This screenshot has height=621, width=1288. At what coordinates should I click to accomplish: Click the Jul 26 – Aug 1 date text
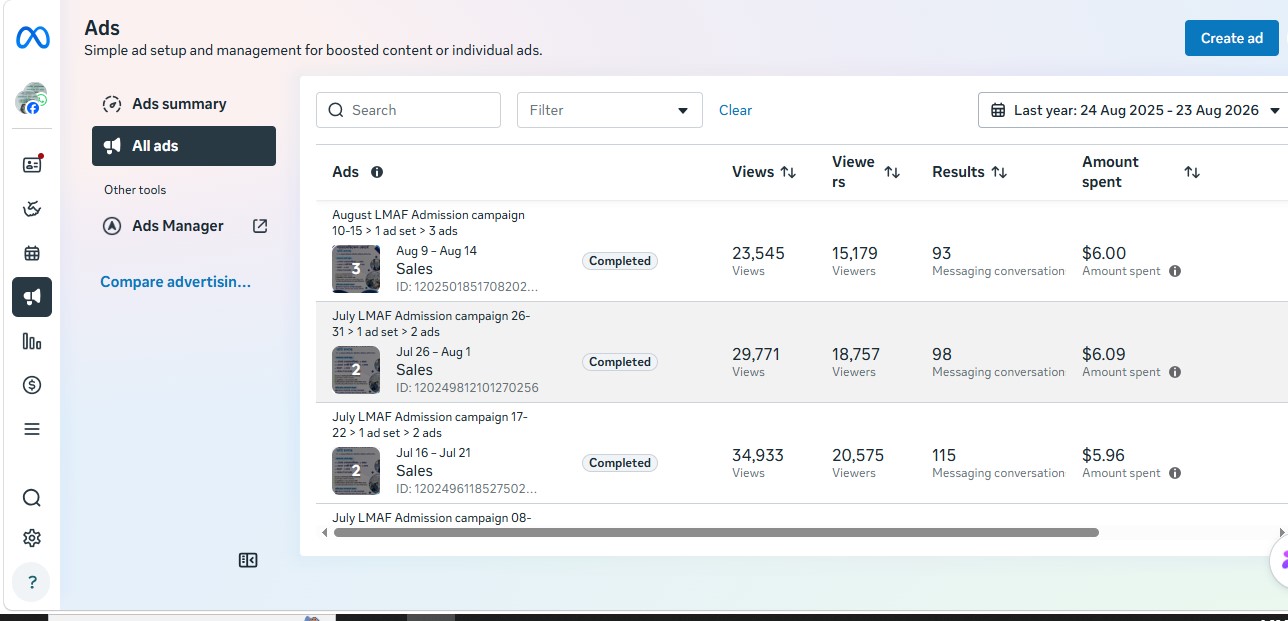click(x=433, y=352)
